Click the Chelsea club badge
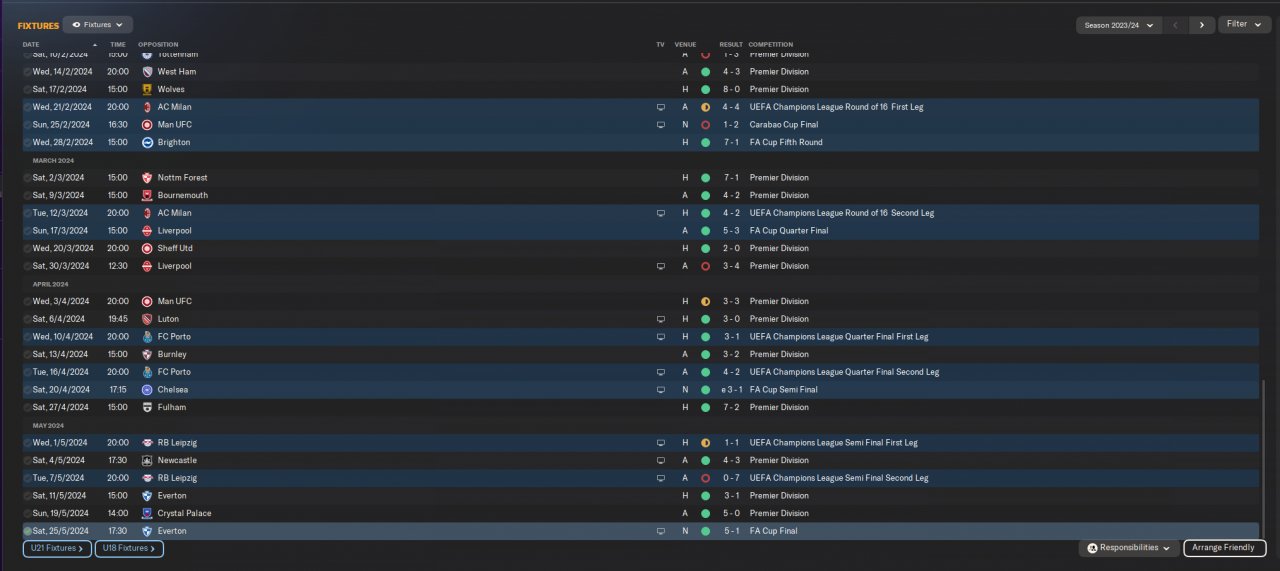This screenshot has height=571, width=1280. tap(147, 390)
